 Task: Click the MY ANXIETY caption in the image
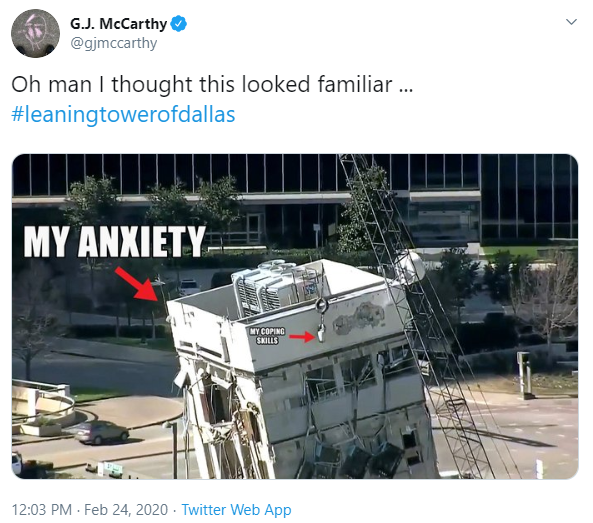point(115,241)
